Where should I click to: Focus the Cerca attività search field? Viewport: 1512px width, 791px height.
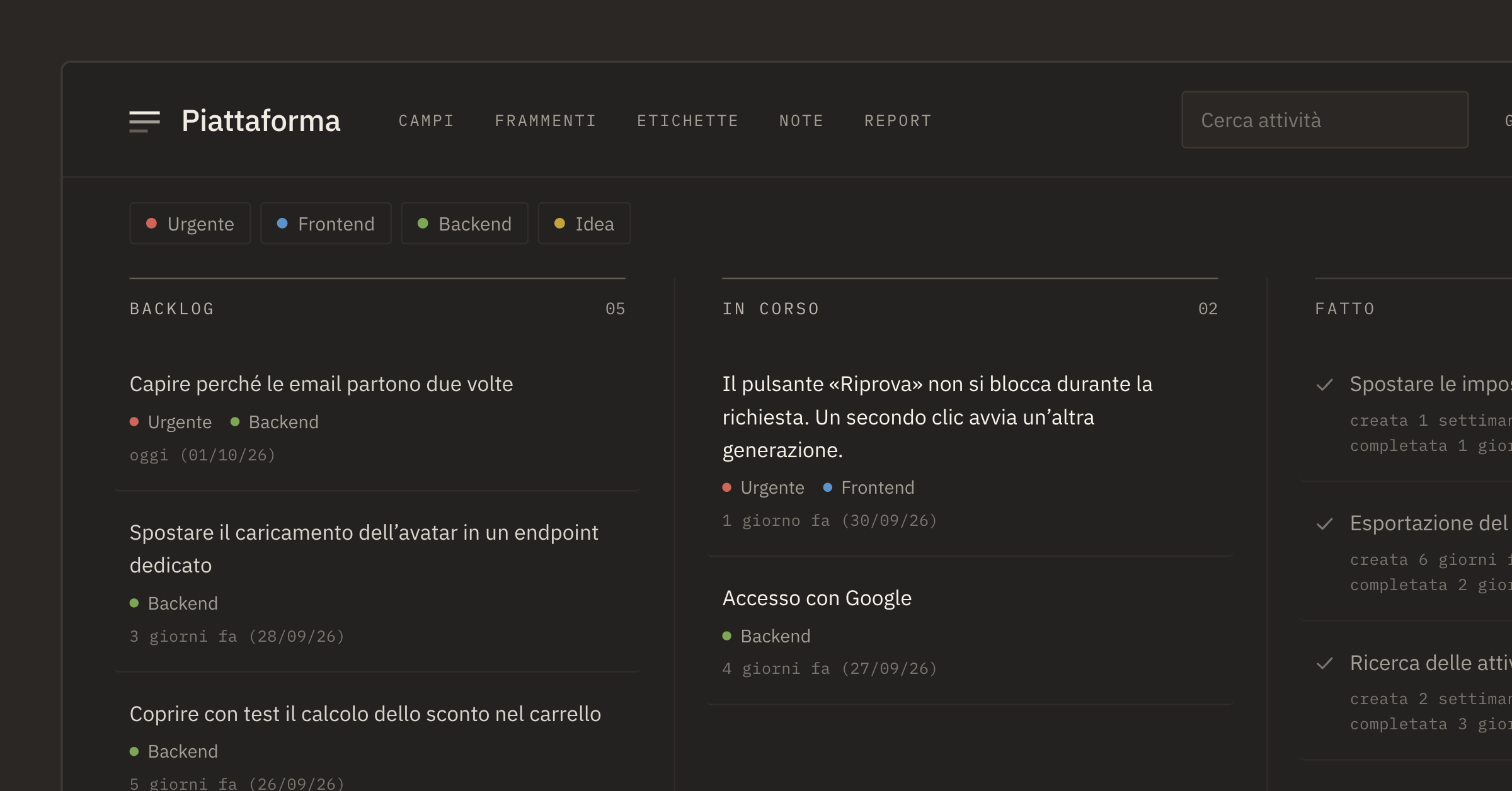coord(1325,120)
